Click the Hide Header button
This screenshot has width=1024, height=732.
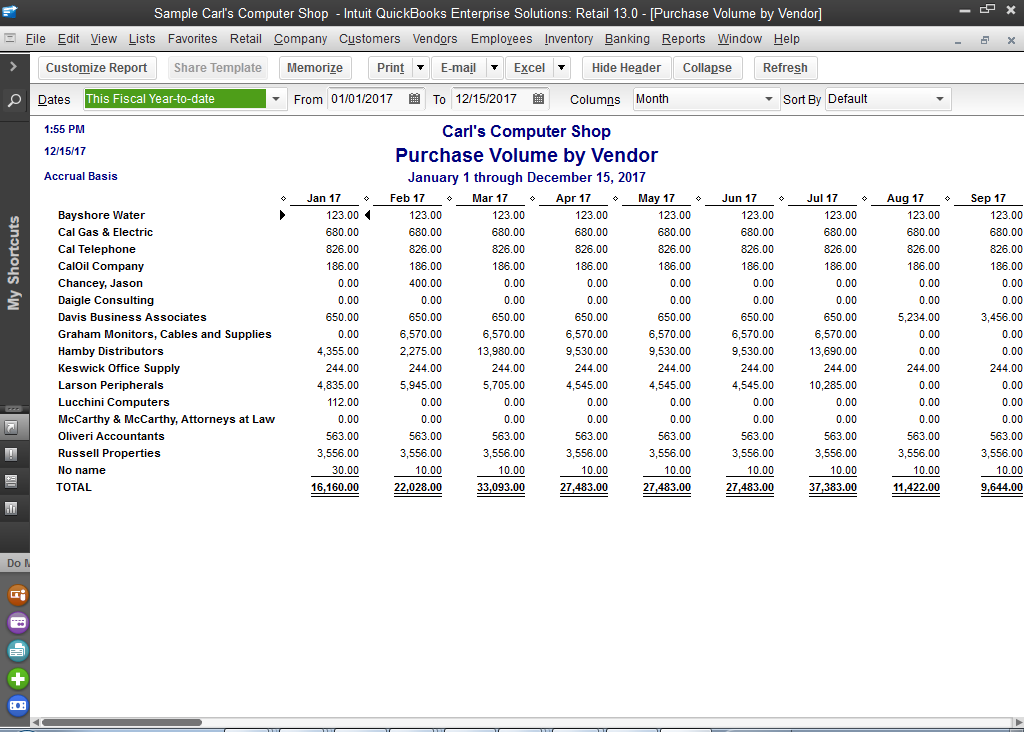(626, 68)
